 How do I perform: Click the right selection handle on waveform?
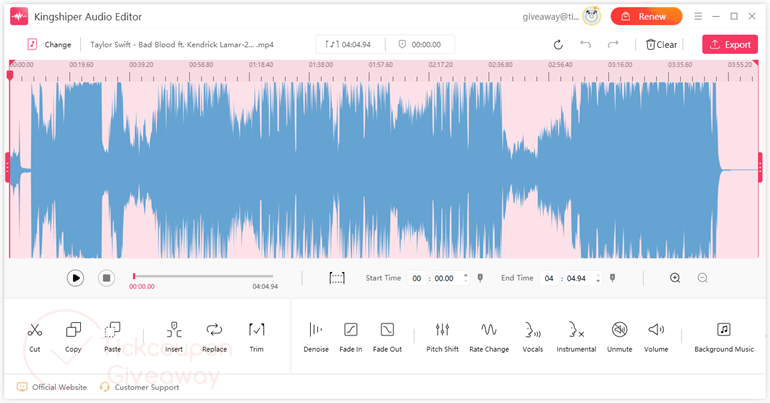(760, 167)
